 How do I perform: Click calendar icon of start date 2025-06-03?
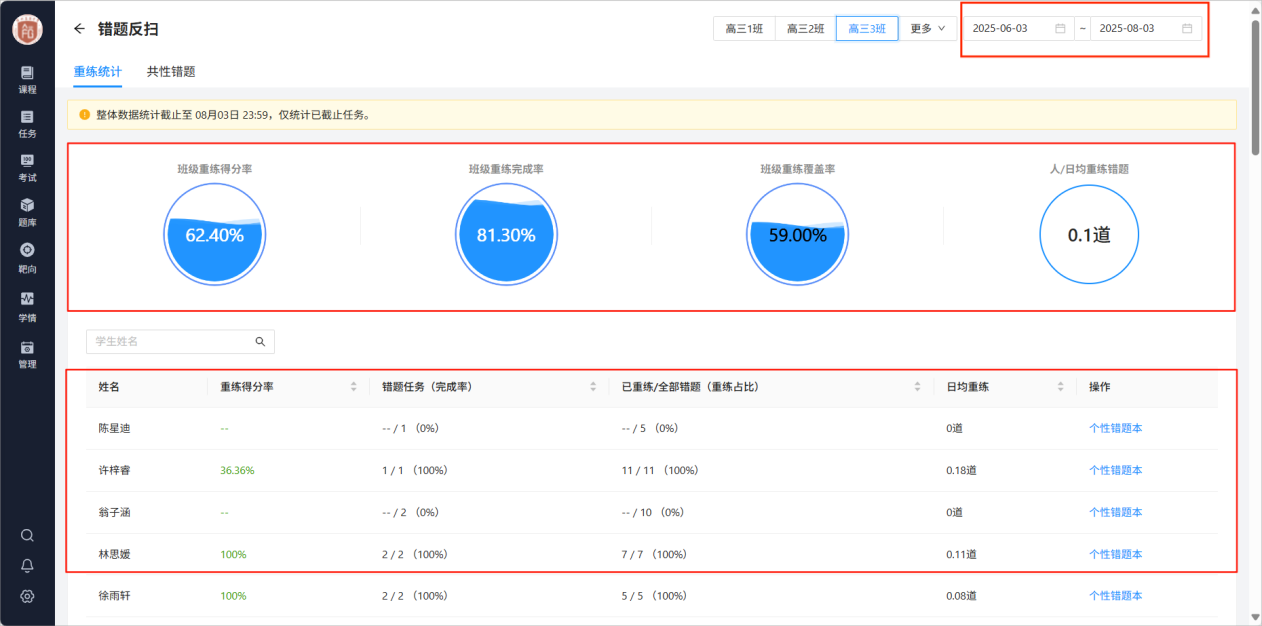[x=1060, y=28]
